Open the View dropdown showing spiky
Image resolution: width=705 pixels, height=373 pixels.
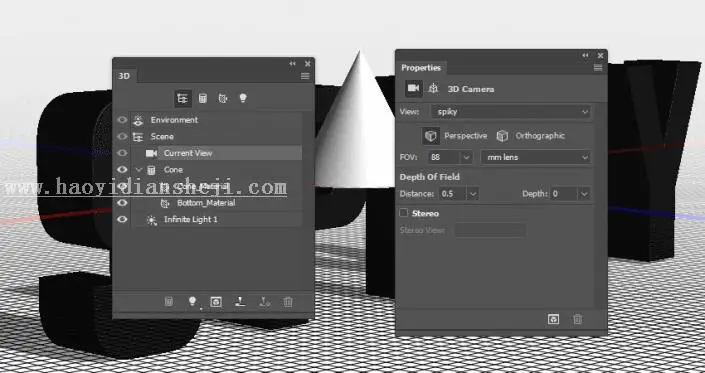point(510,112)
